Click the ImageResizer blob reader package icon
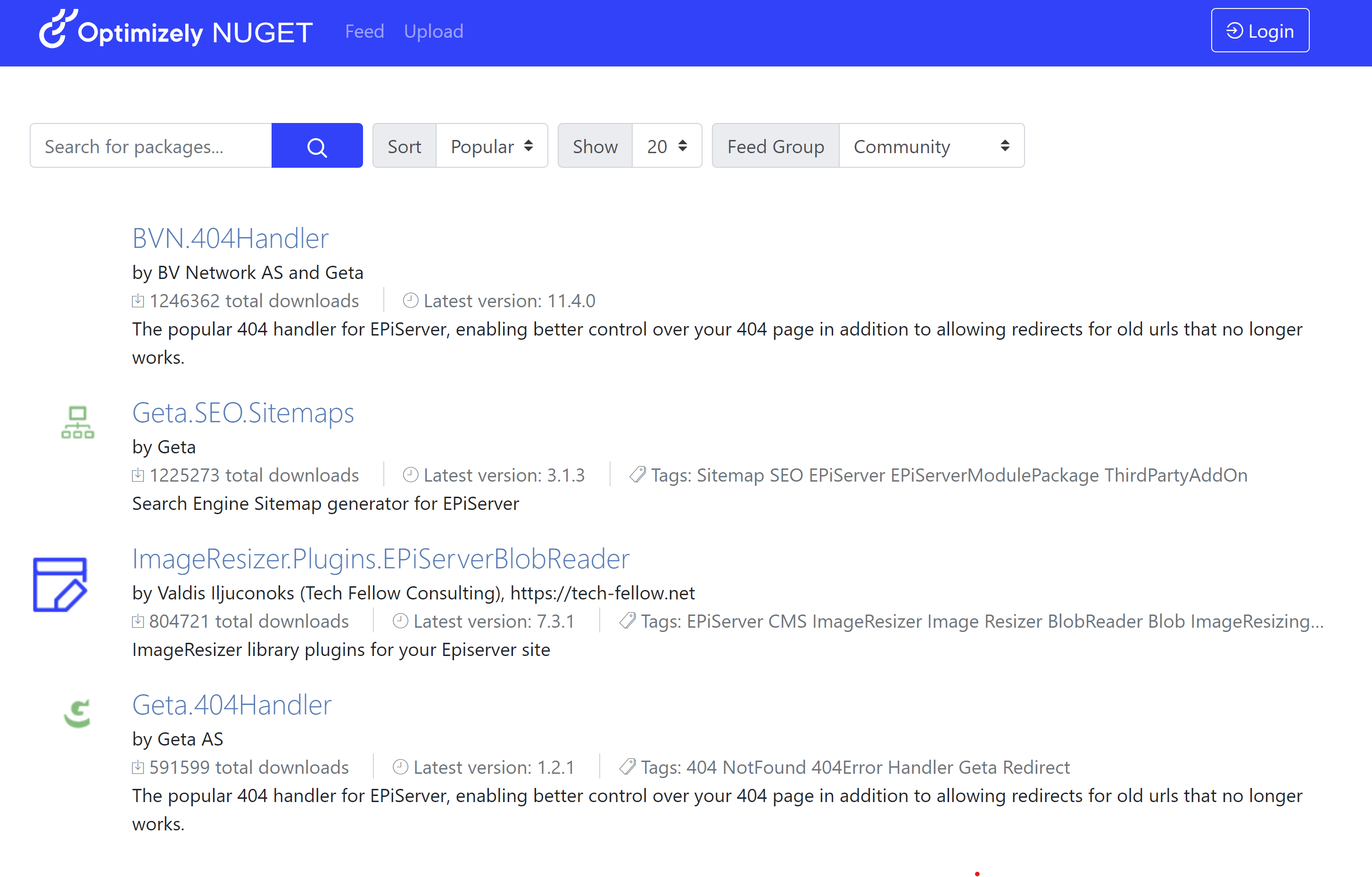The image size is (1372, 877). (x=60, y=584)
